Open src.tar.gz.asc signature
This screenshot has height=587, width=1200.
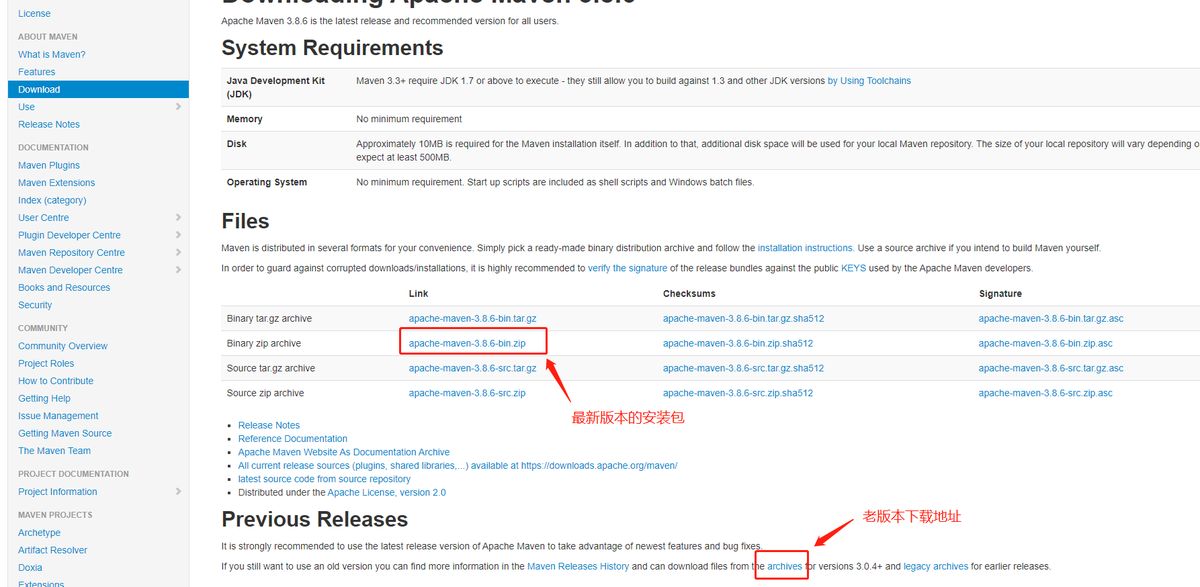click(1051, 369)
